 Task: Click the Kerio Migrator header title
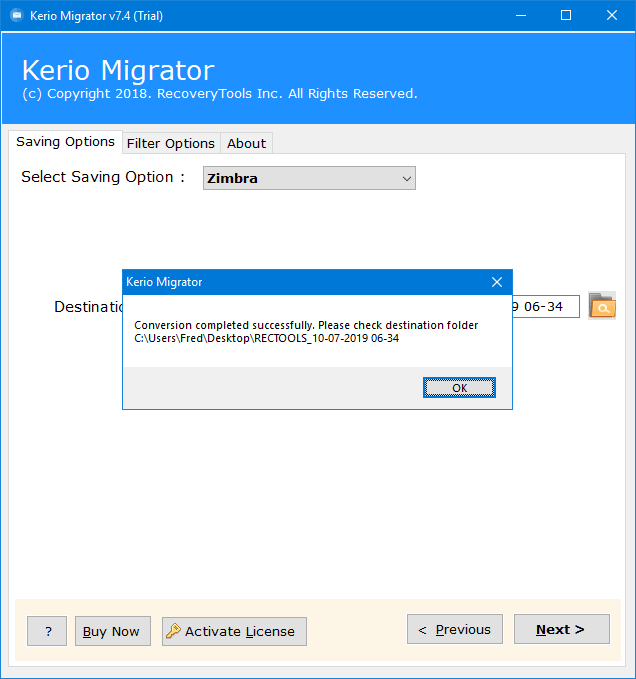click(118, 70)
